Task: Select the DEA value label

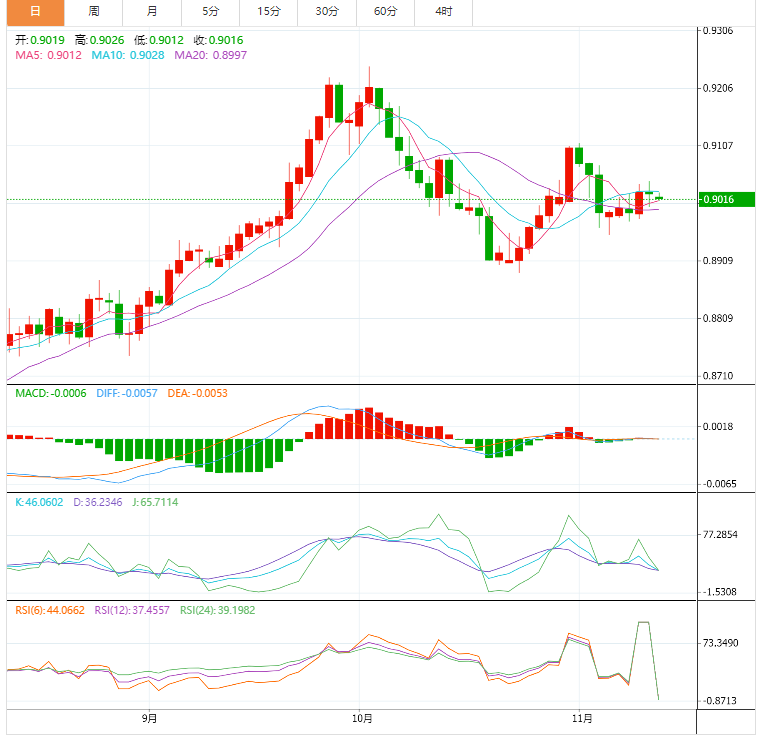Action: (x=197, y=393)
